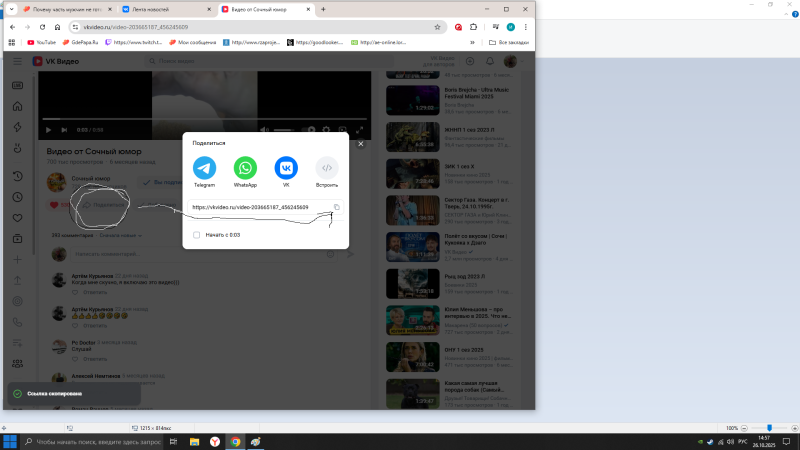Close the Поделиться share dialog
The image size is (800, 450).
point(361,143)
